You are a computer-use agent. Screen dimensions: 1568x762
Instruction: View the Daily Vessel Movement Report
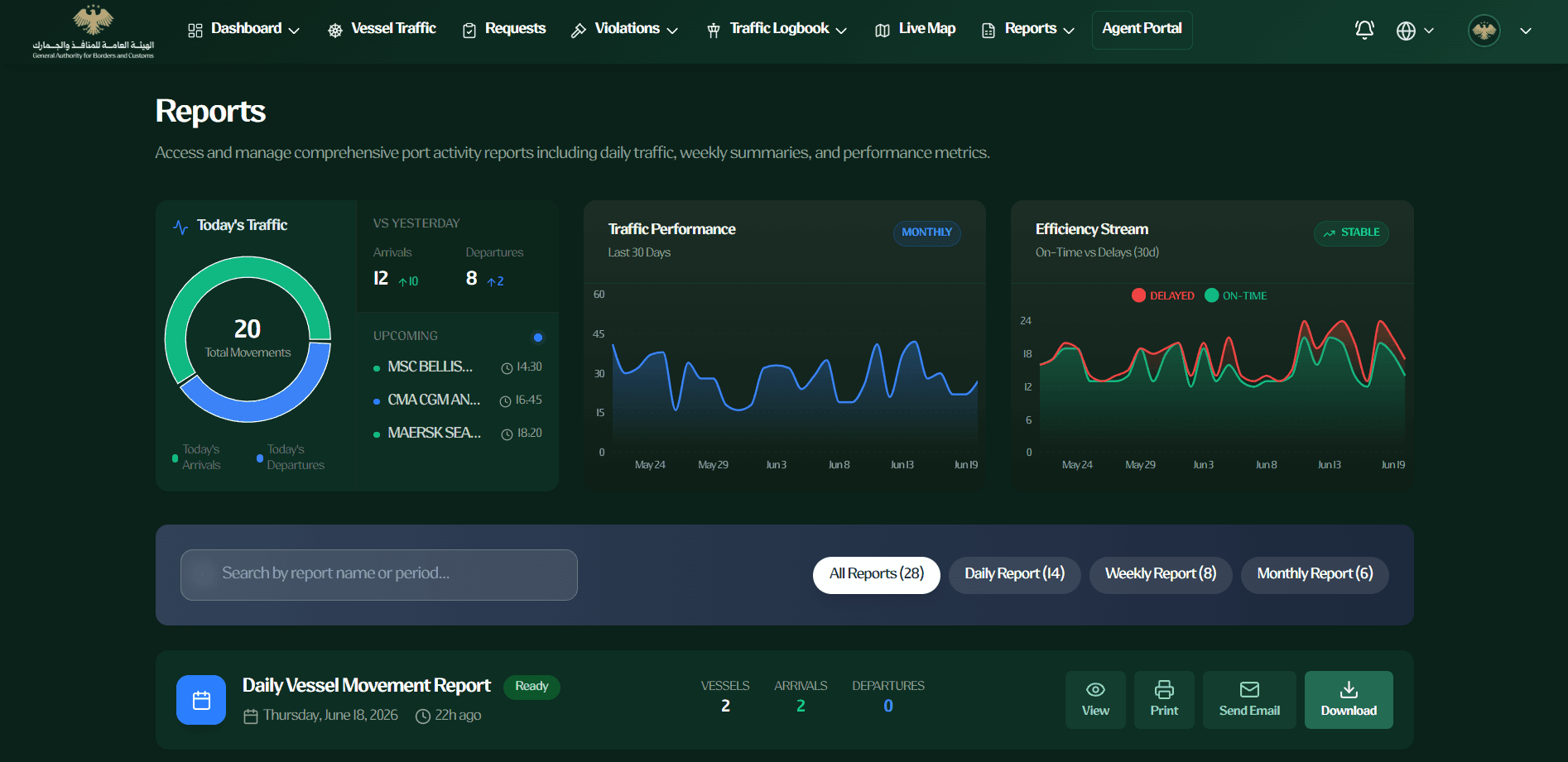point(1095,700)
